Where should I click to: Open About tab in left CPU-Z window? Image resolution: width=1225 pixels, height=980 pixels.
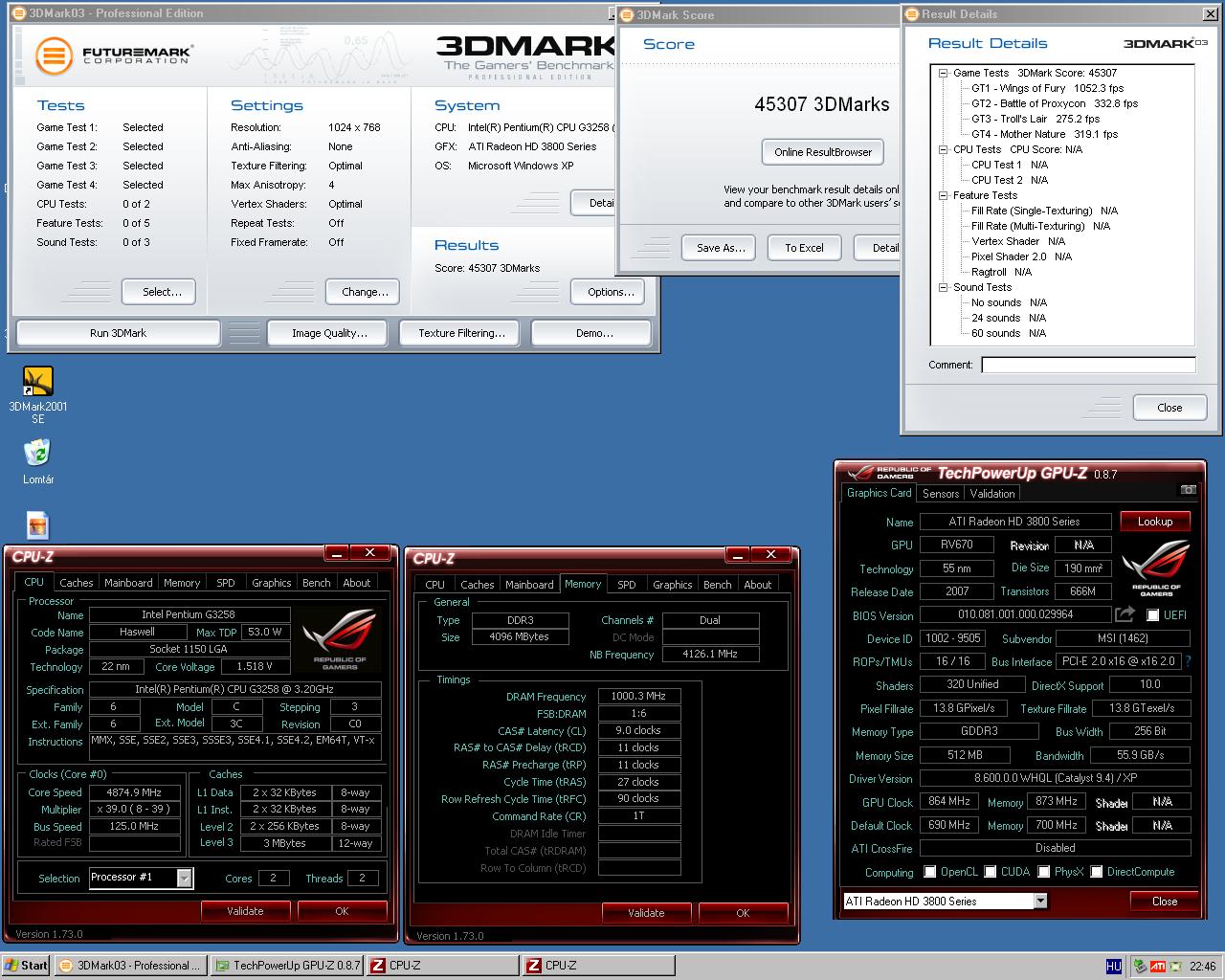(356, 583)
